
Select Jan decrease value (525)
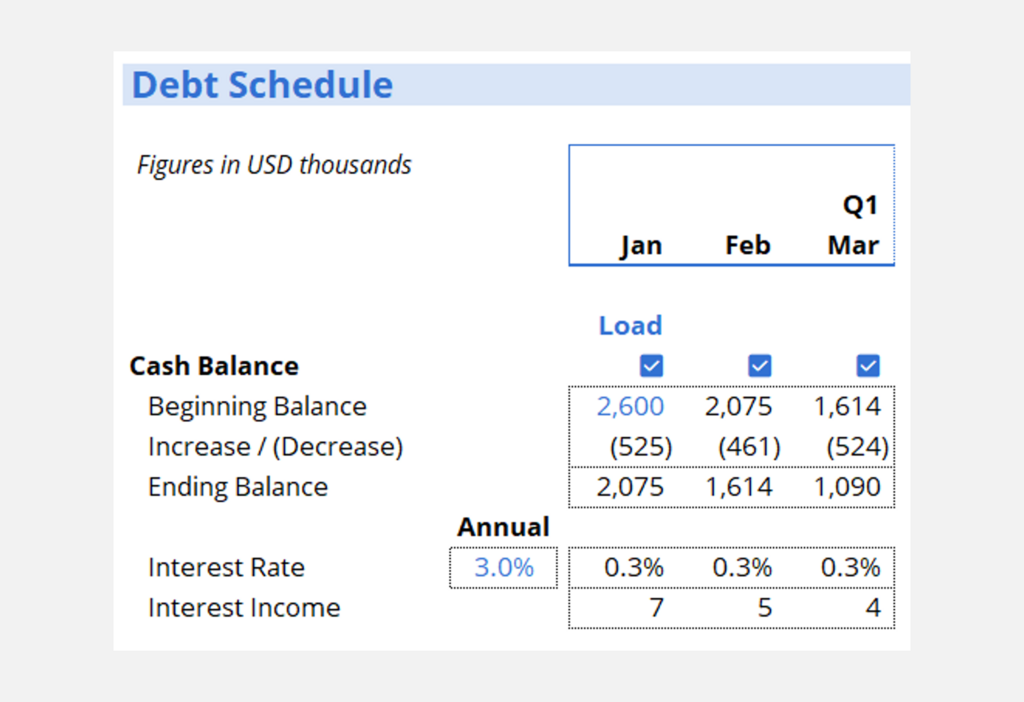641,447
